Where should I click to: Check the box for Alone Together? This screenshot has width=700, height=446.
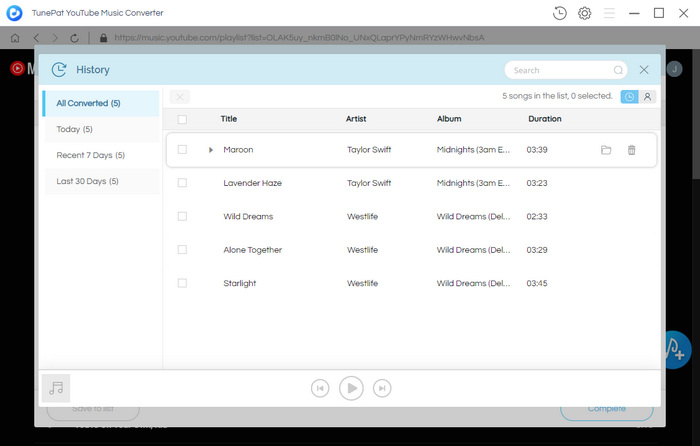coord(182,250)
